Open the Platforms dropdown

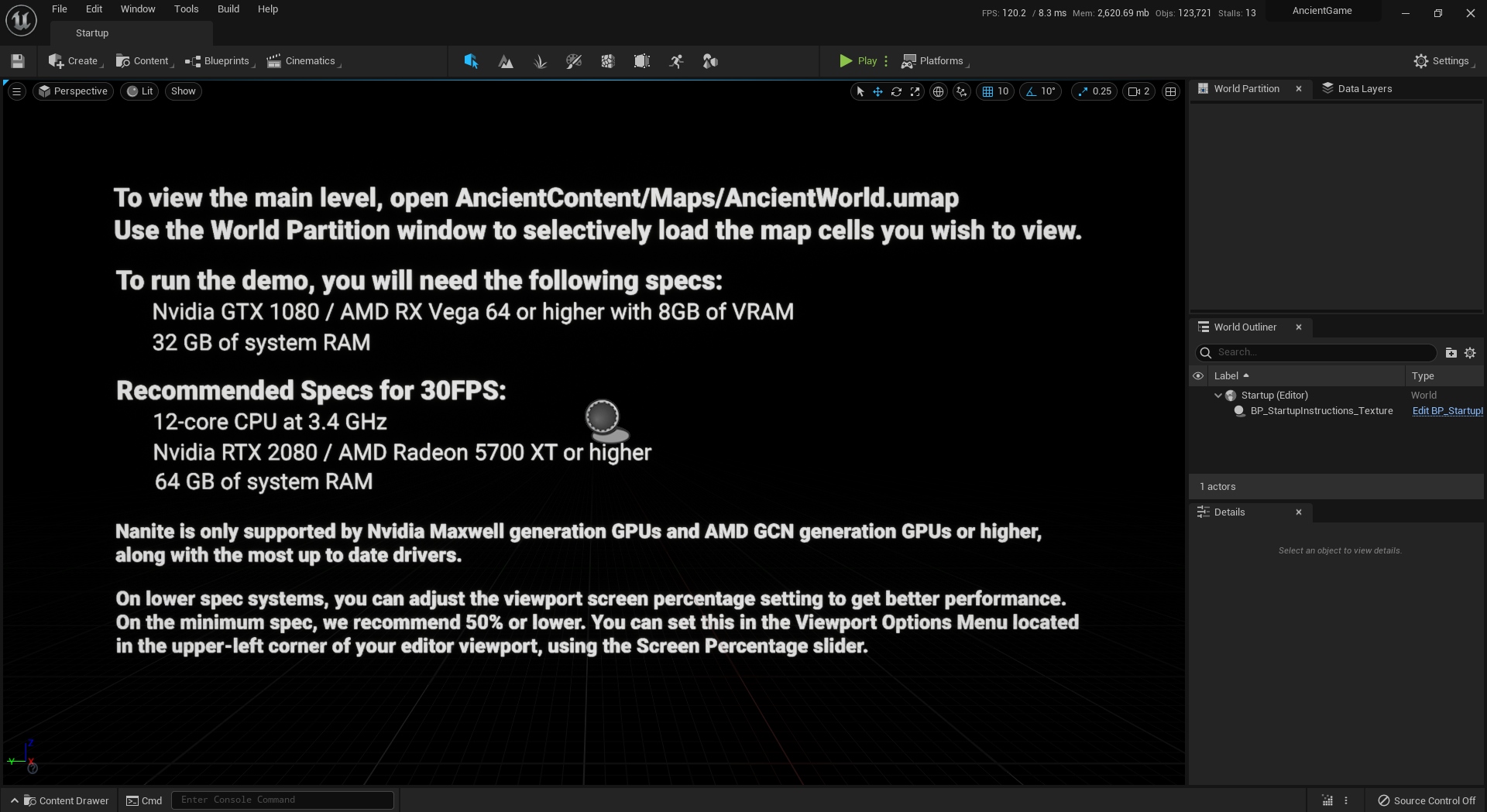(935, 61)
